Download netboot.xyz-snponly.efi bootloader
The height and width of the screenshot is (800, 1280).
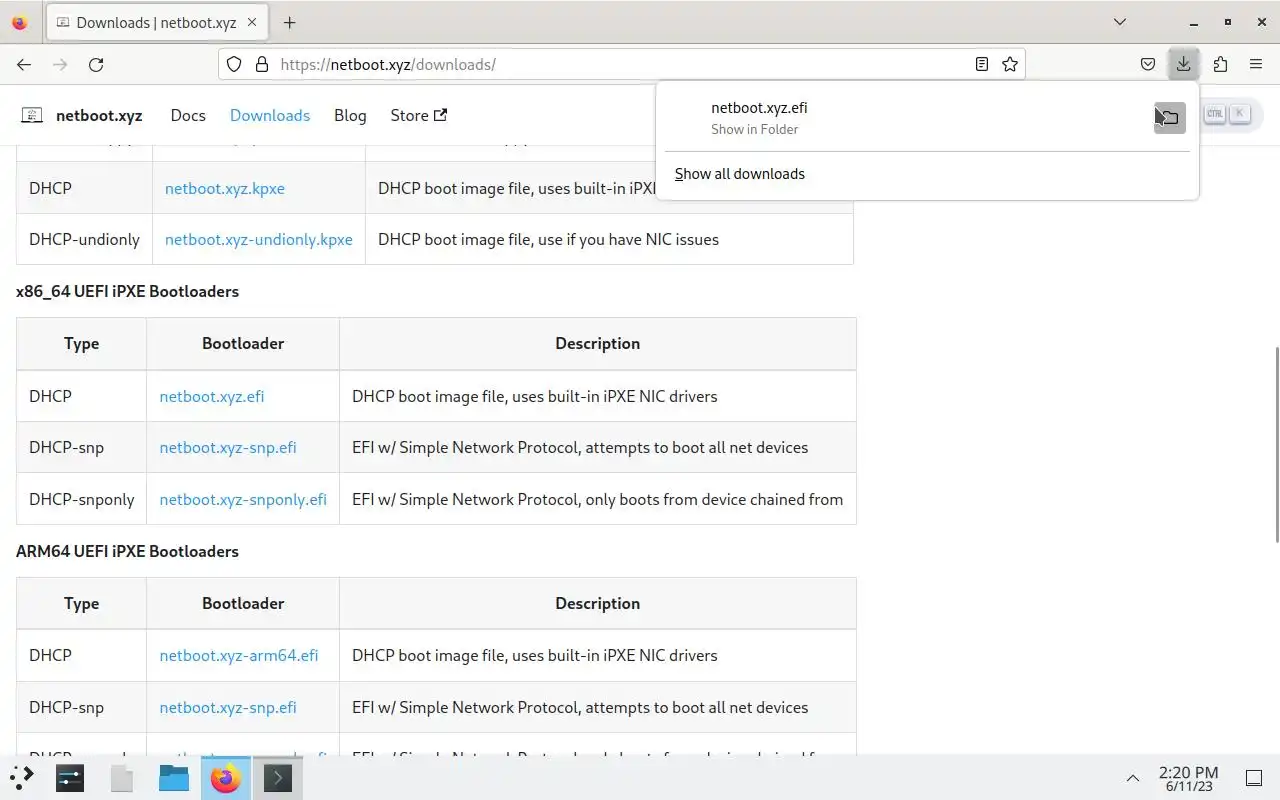[x=243, y=499]
